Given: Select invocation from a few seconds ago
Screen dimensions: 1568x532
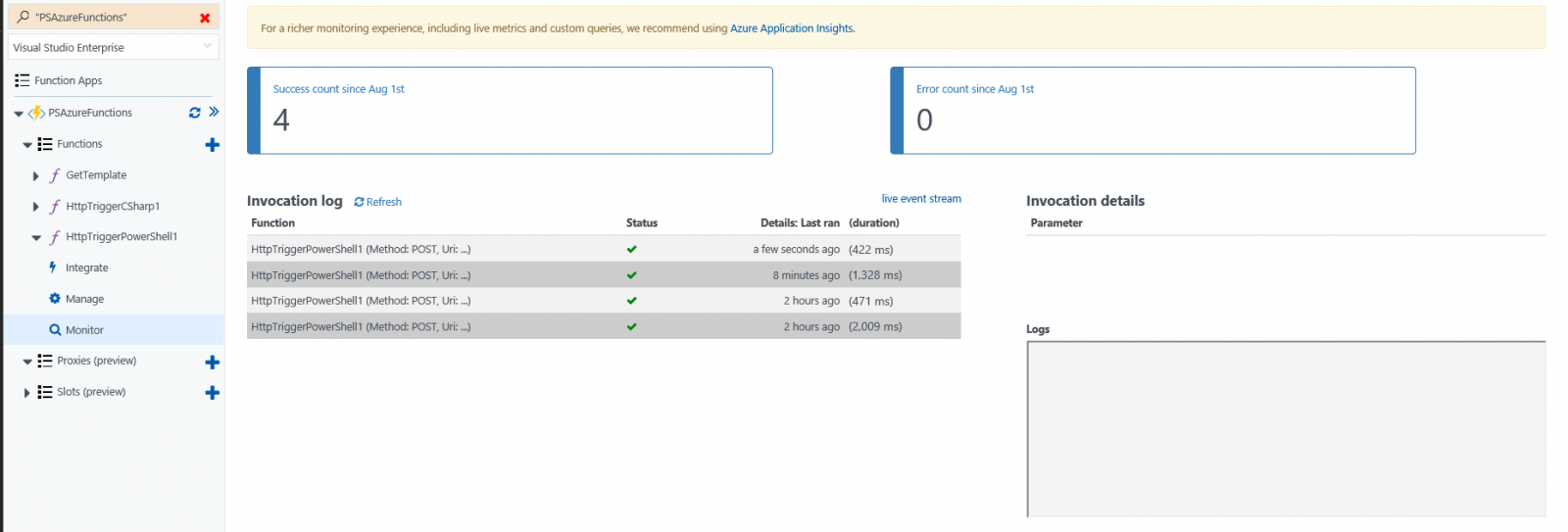Looking at the screenshot, I should pyautogui.click(x=604, y=249).
